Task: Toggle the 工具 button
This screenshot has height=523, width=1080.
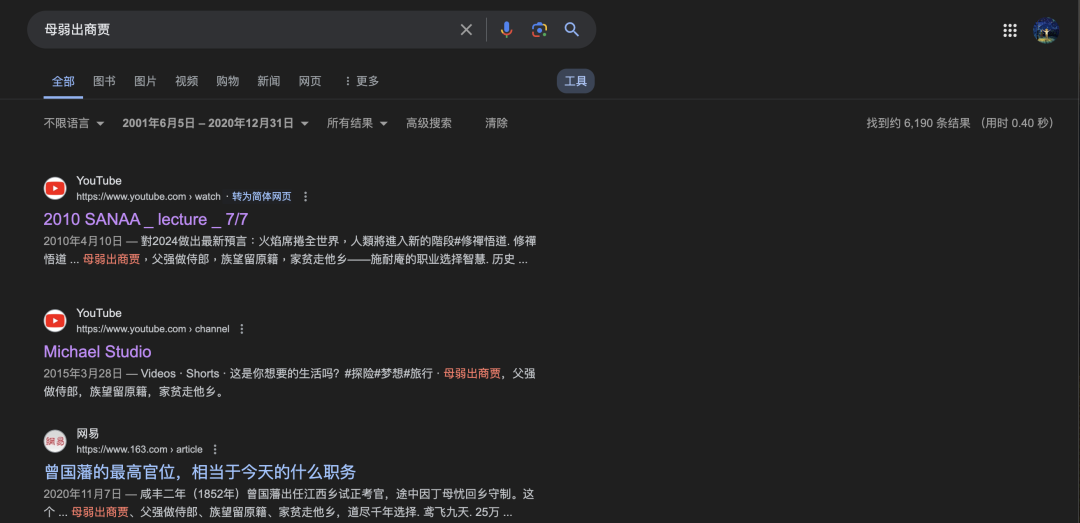Action: point(576,81)
